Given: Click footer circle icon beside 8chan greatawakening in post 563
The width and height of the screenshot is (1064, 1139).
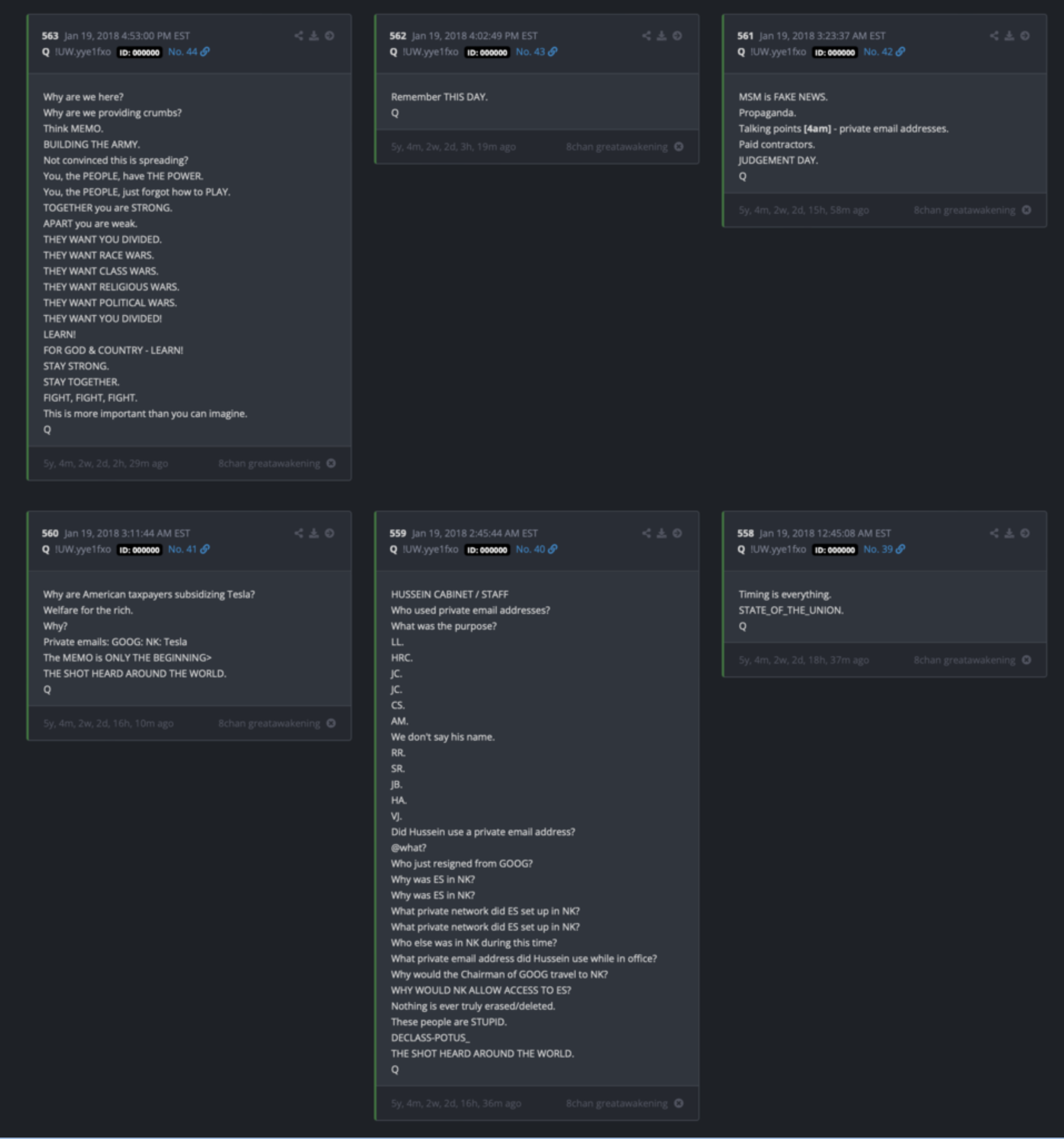Looking at the screenshot, I should (x=331, y=463).
